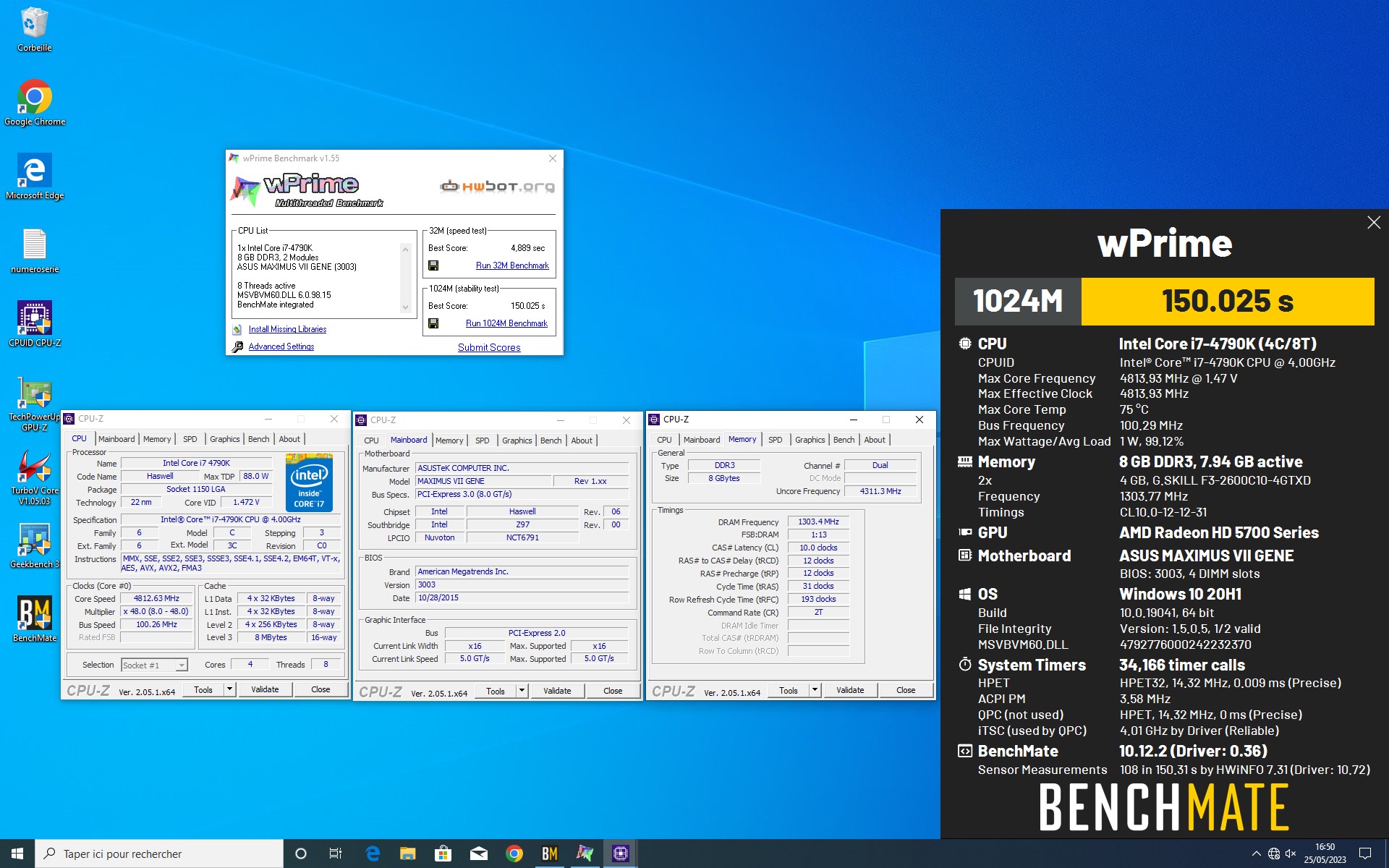
Task: Open Cortana circle in the taskbar
Action: (301, 854)
